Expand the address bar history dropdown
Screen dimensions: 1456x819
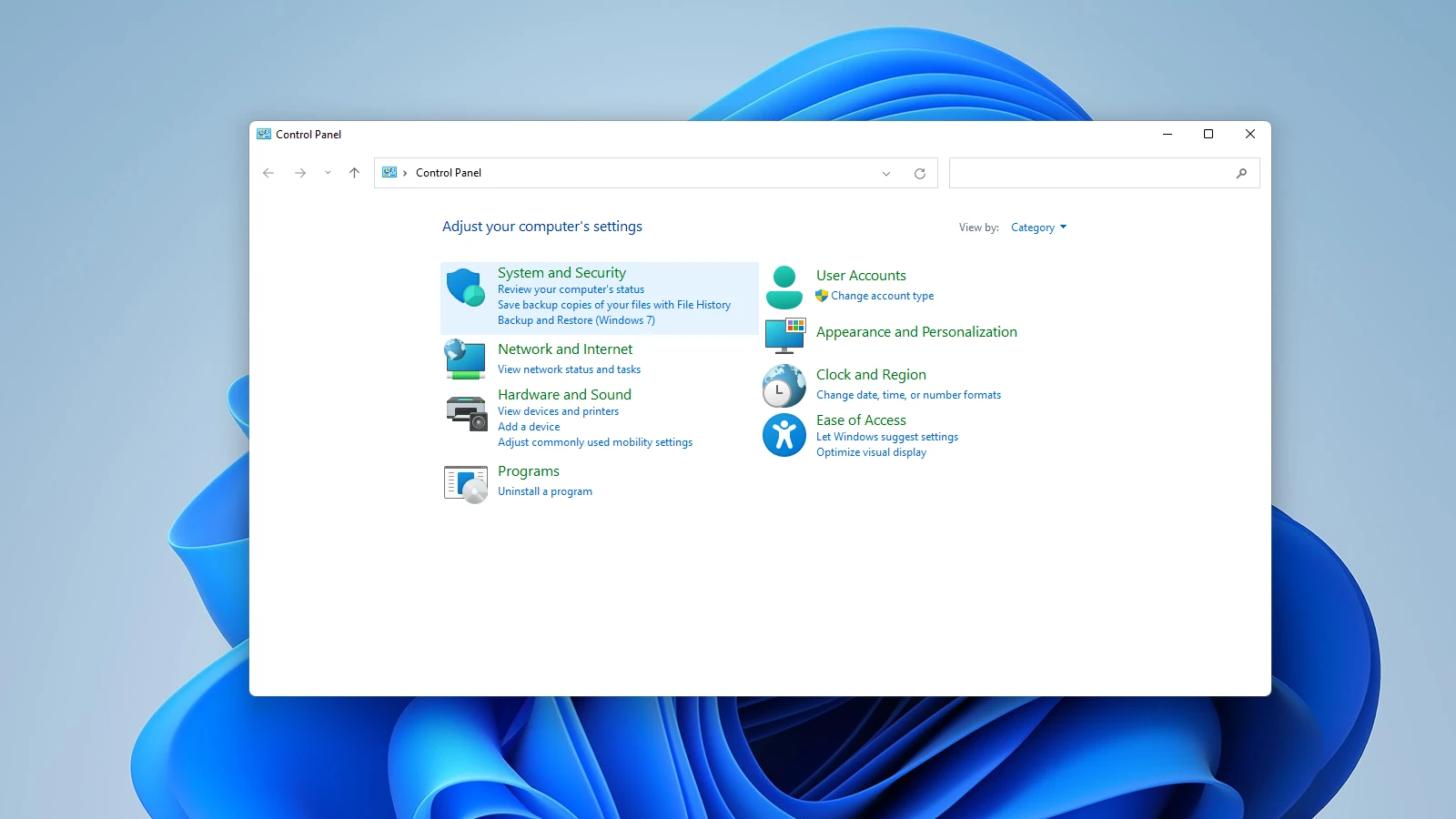(x=886, y=174)
